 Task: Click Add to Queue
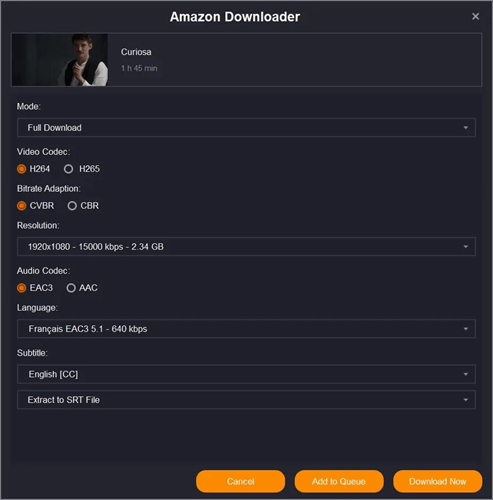[x=339, y=481]
